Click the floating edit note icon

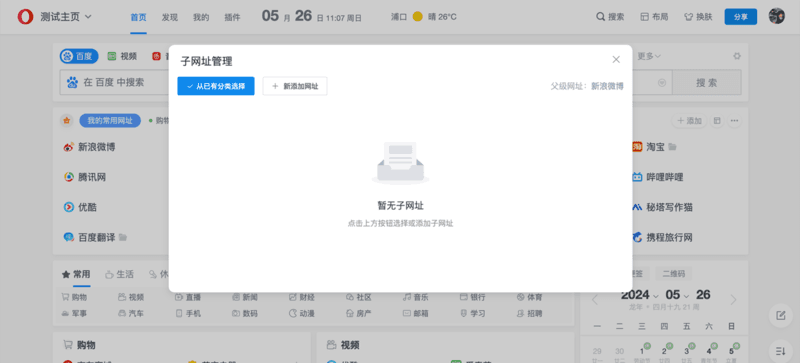point(780,316)
